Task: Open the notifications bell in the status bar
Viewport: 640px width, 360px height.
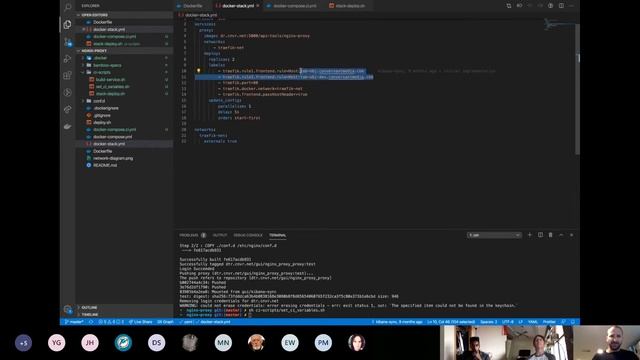Action: coord(573,322)
